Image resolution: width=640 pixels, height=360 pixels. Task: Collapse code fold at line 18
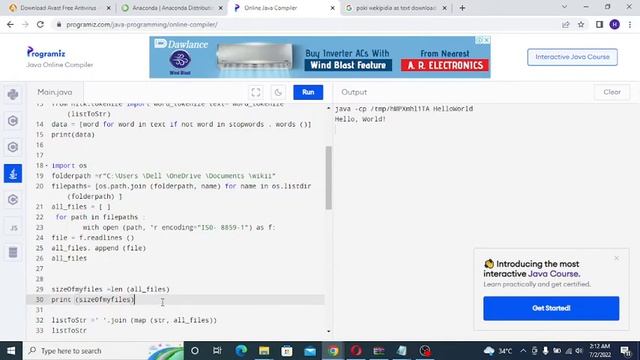click(47, 166)
